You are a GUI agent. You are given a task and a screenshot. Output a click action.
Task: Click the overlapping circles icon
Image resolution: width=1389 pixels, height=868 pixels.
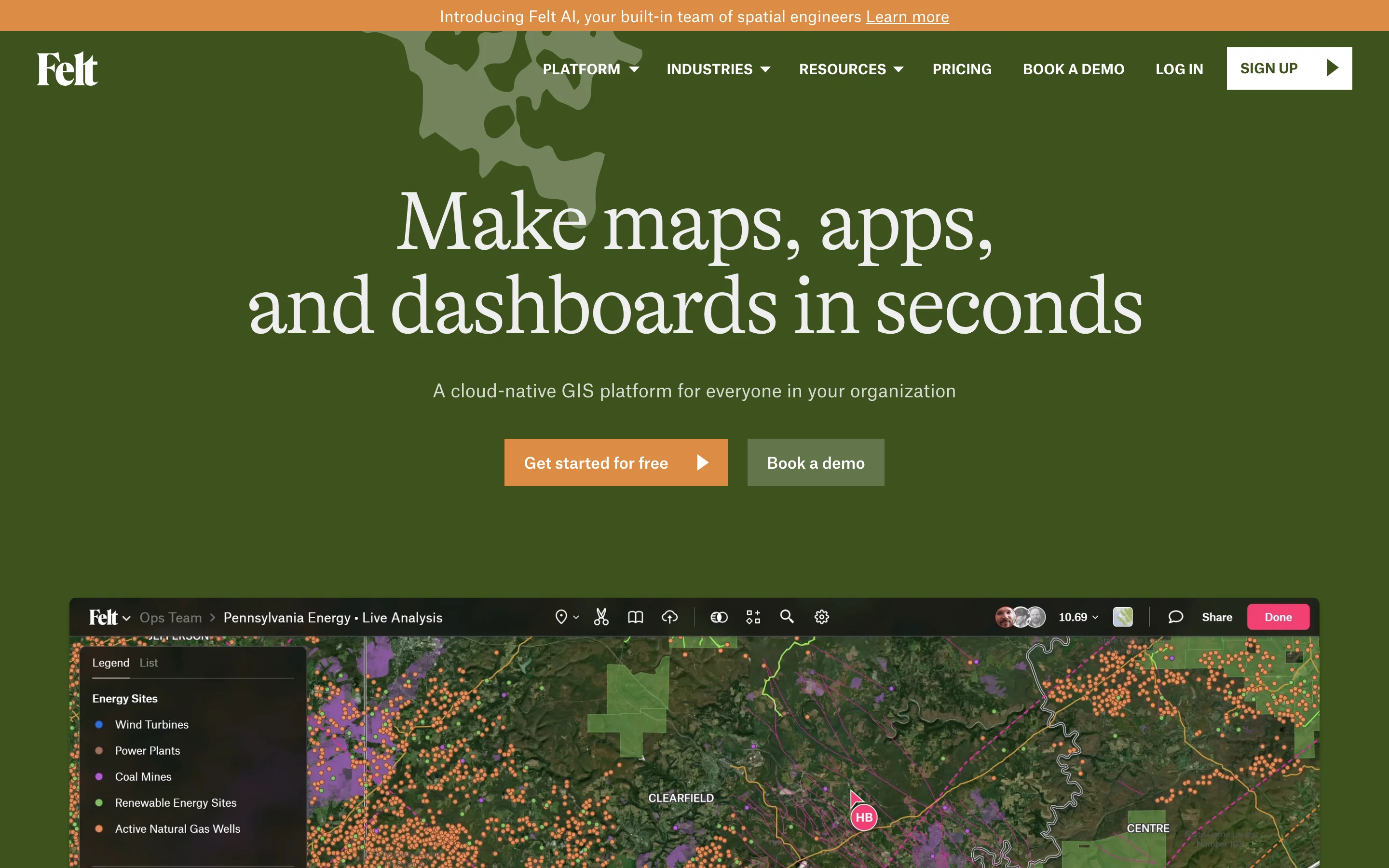[x=719, y=617]
